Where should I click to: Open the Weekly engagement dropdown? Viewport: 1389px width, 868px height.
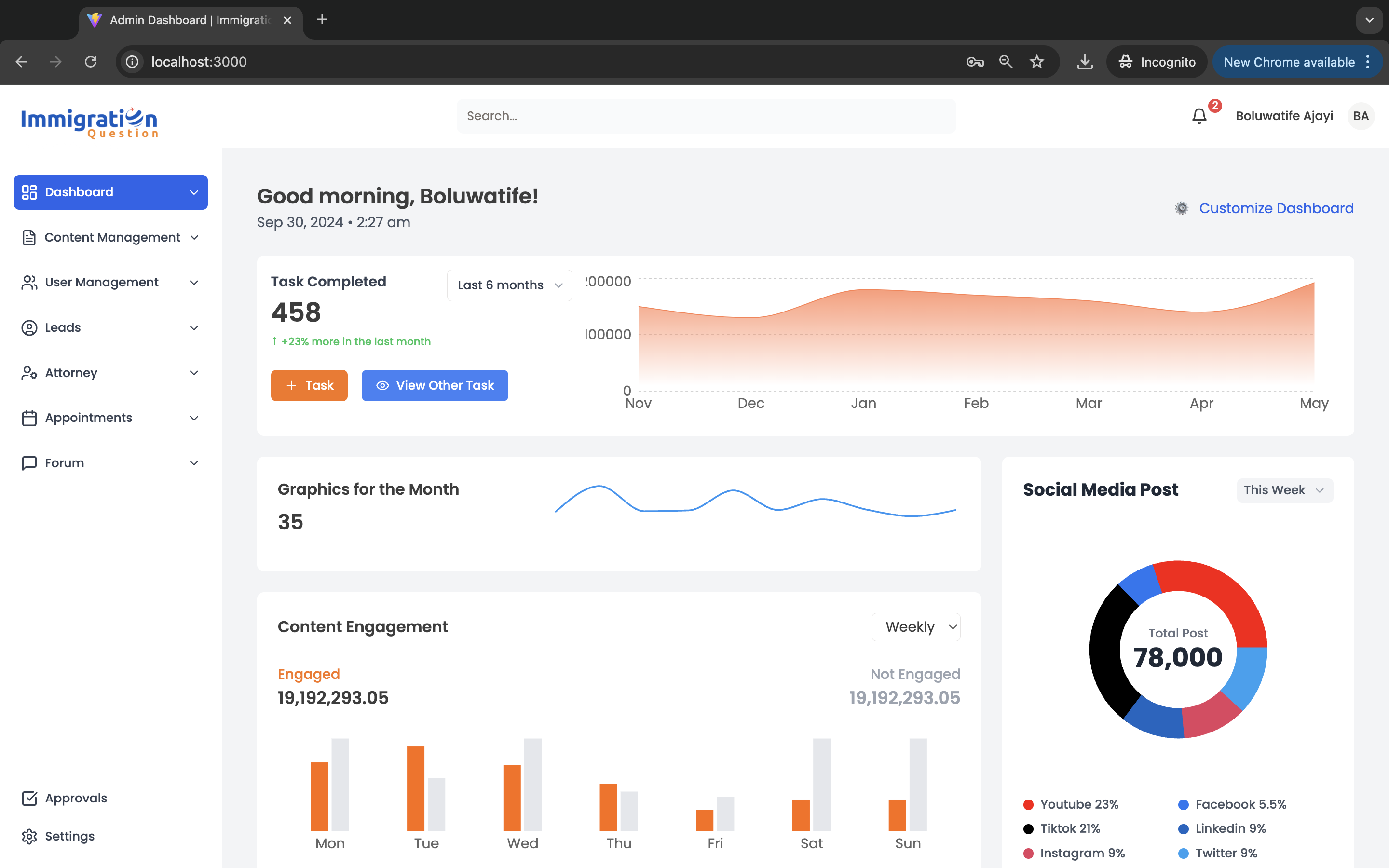click(x=915, y=627)
